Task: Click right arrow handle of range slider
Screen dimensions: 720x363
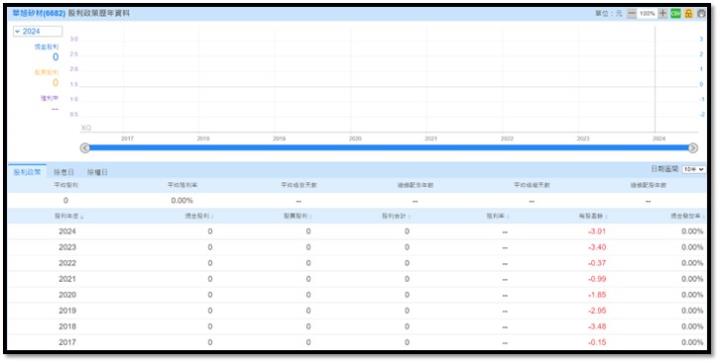Action: (693, 148)
